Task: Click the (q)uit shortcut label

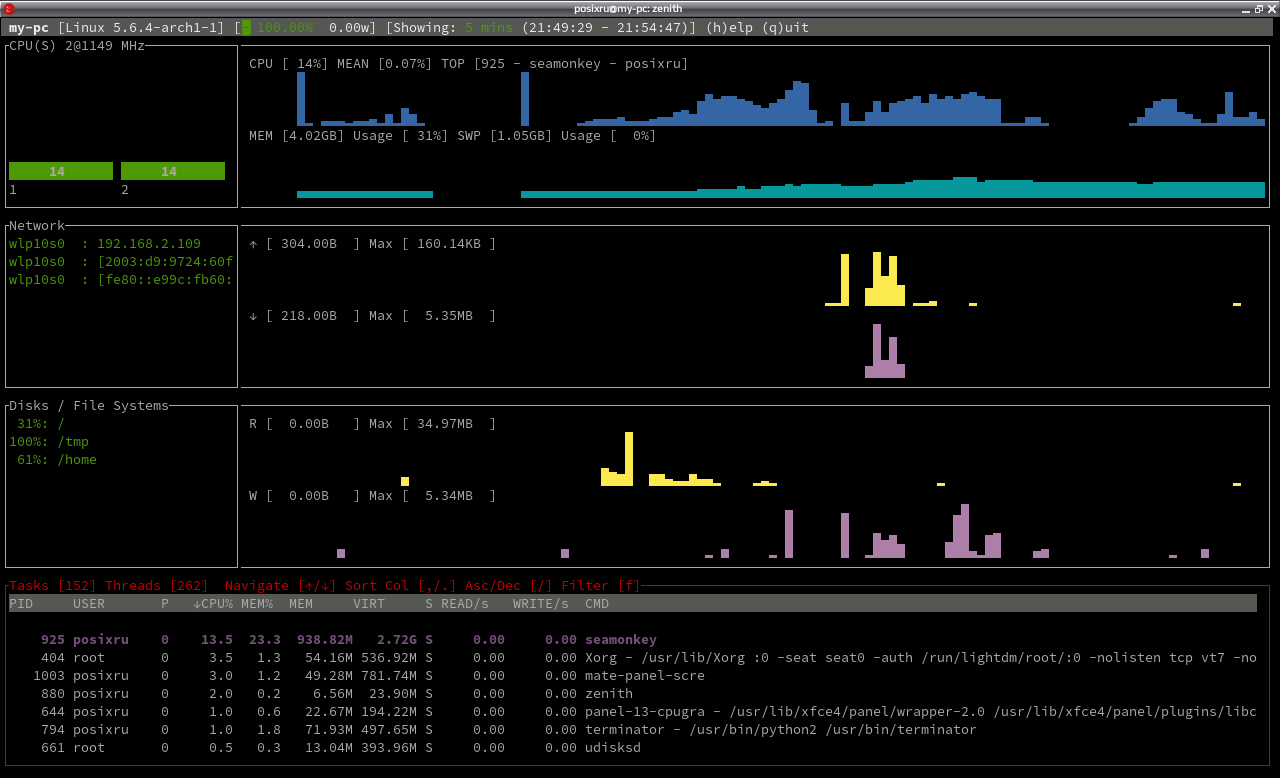Action: (x=785, y=28)
